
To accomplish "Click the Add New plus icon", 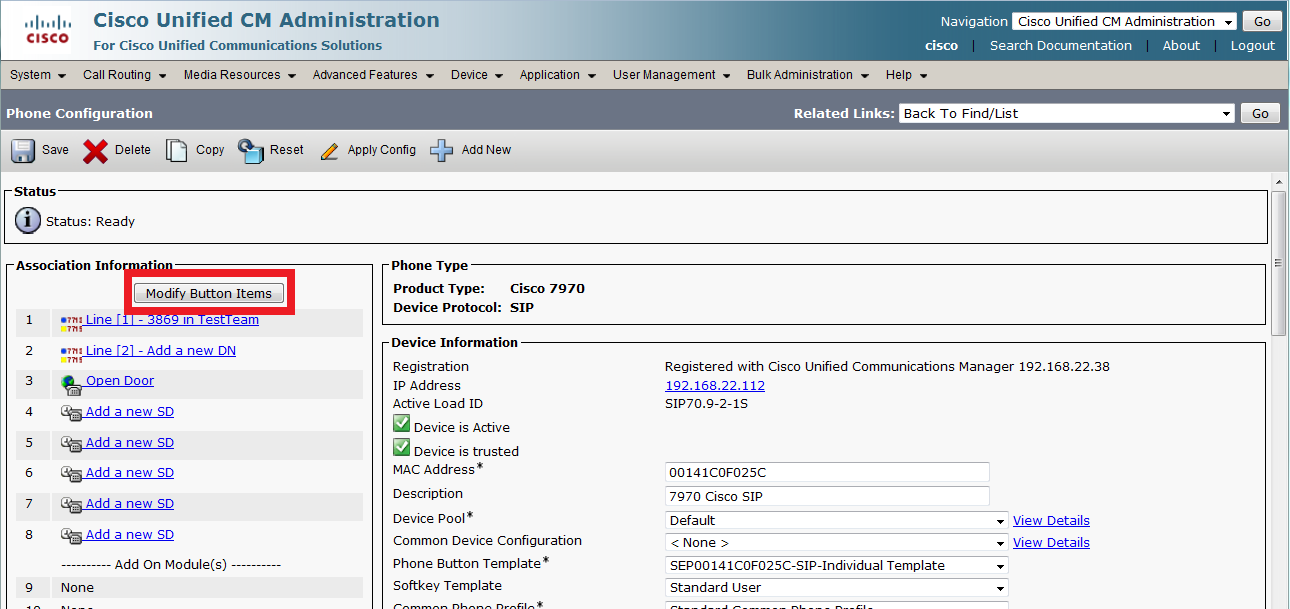I will pos(441,150).
